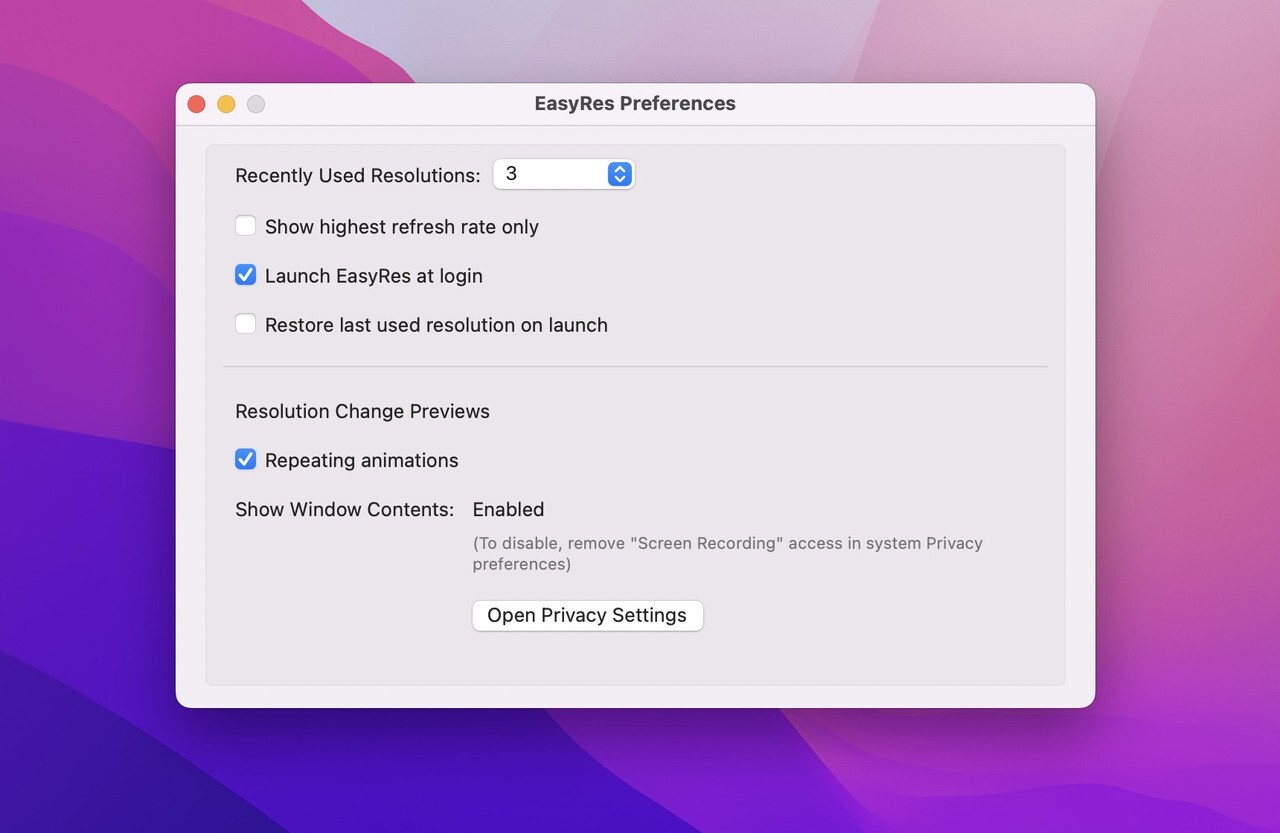Toggle the Repeating animations checkmark
1280x833 pixels.
245,459
